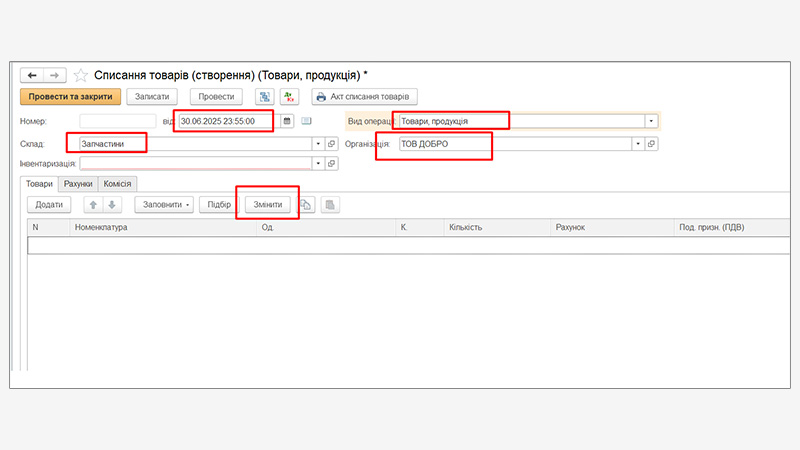Switch to the Рахунки tab
The width and height of the screenshot is (800, 450).
tap(78, 184)
